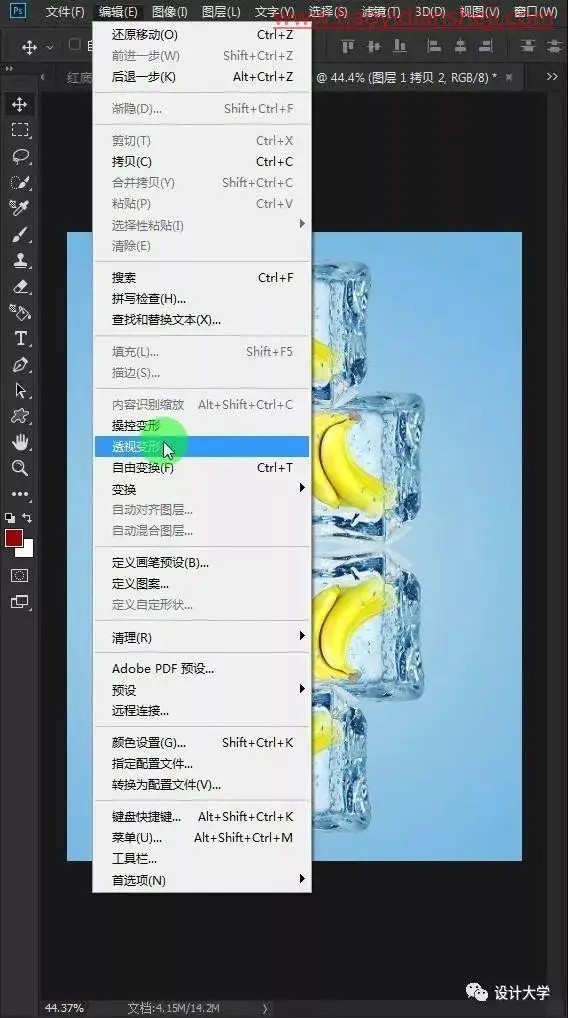
Task: Choose 定义画笔预设(B)... menu entry
Action: [x=202, y=562]
